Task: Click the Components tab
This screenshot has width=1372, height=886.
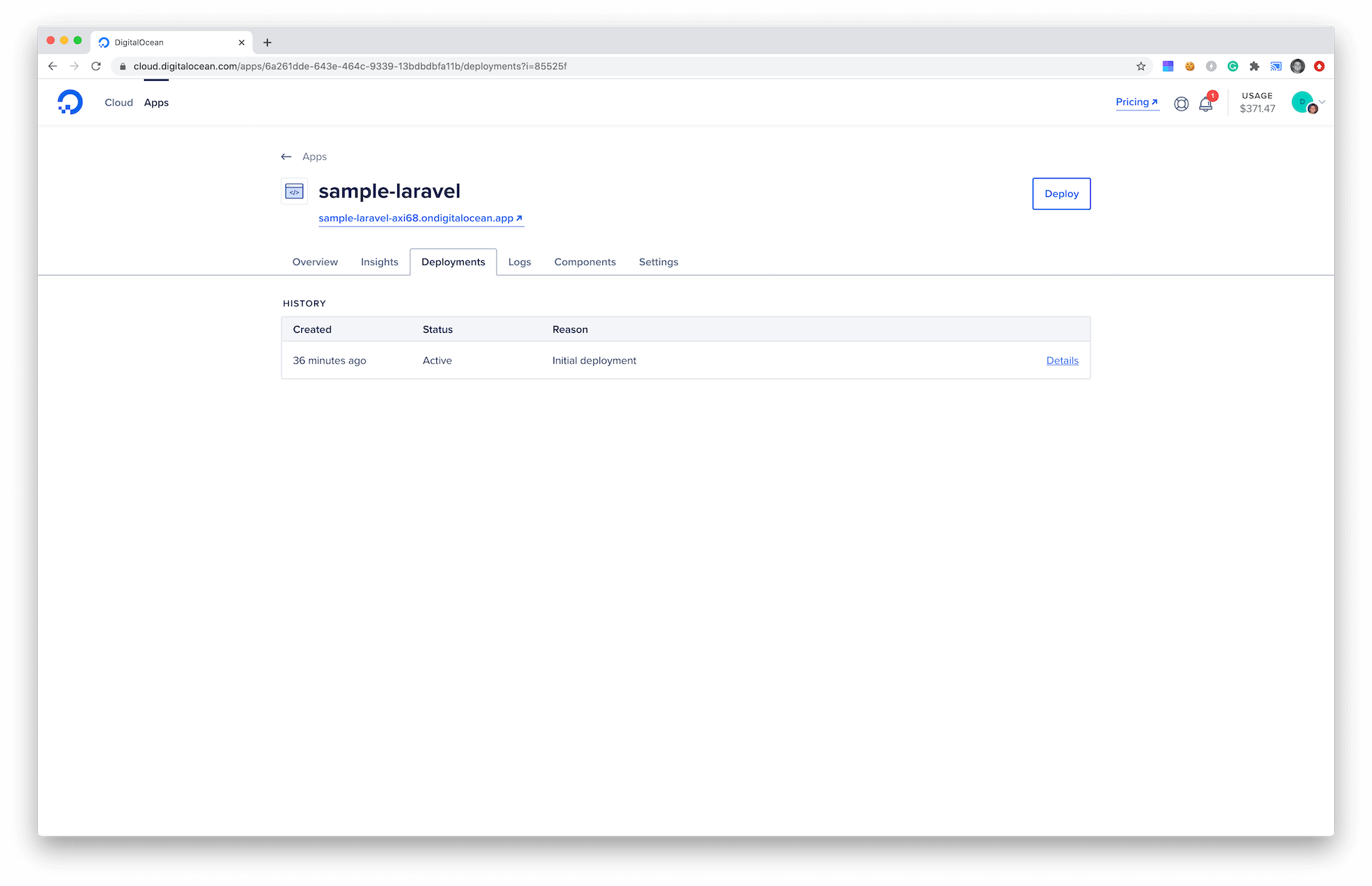Action: pyautogui.click(x=585, y=261)
